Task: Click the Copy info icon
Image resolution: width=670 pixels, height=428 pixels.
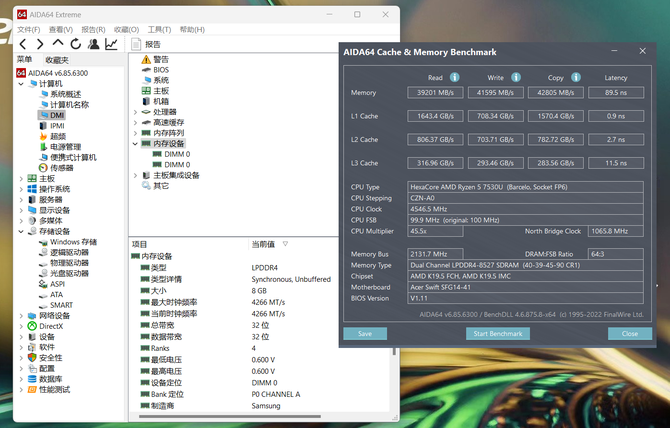Action: 576,77
